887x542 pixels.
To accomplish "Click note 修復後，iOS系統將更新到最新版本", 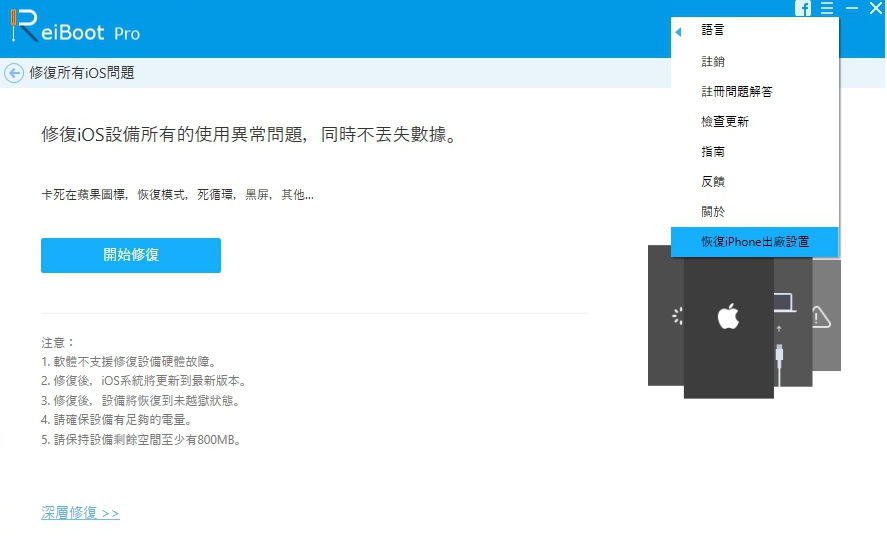I will tap(144, 381).
